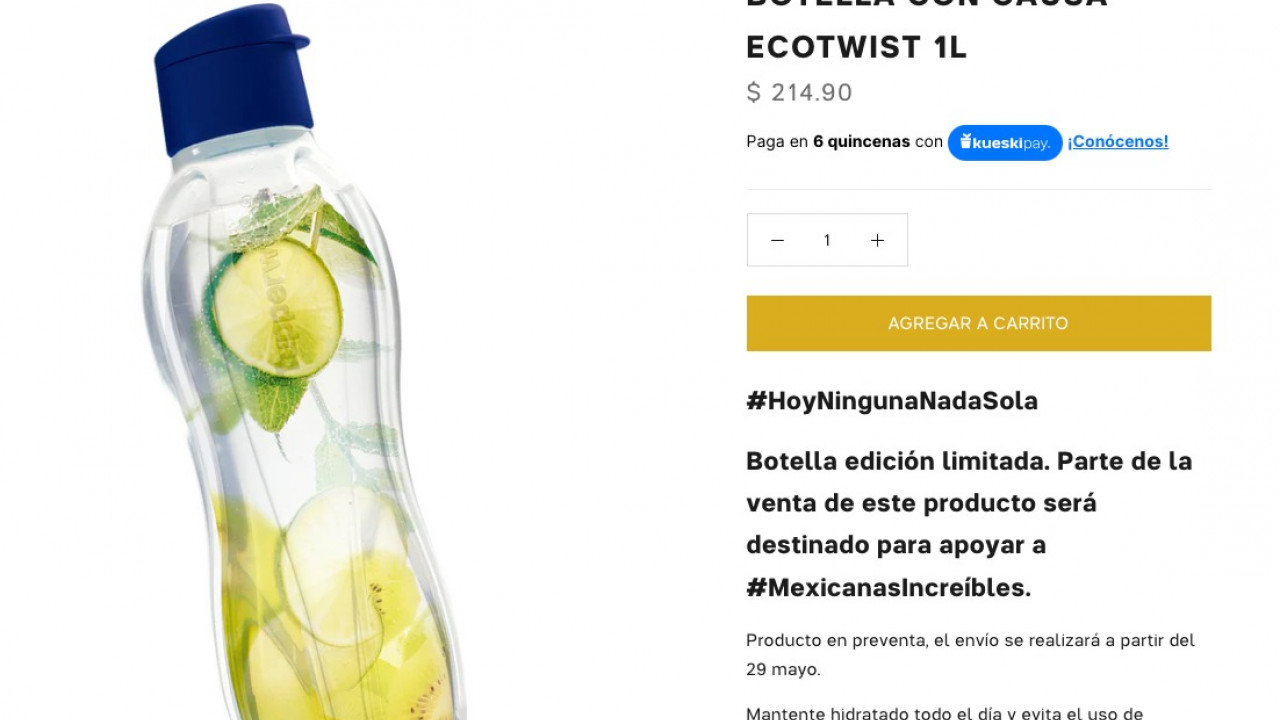Click 'Botella edición limitada' description heading
Image resolution: width=1280 pixels, height=720 pixels.
pyautogui.click(x=897, y=461)
